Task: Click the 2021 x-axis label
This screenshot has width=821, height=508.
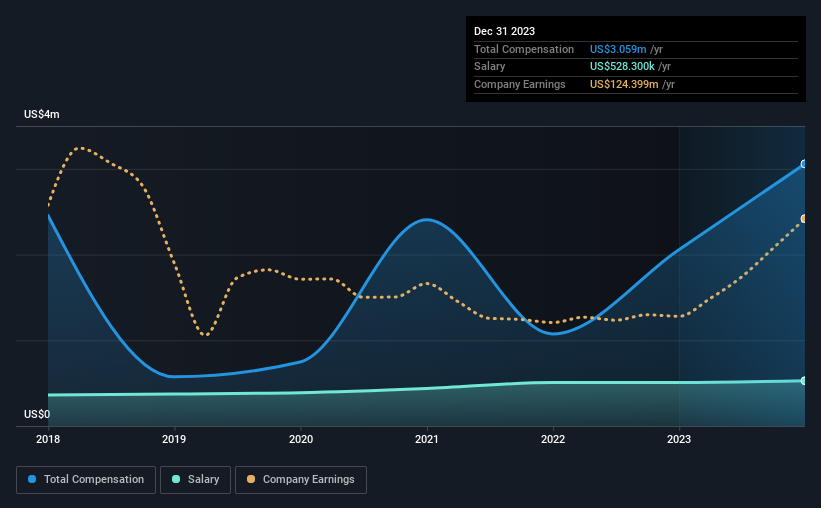Action: tap(427, 439)
